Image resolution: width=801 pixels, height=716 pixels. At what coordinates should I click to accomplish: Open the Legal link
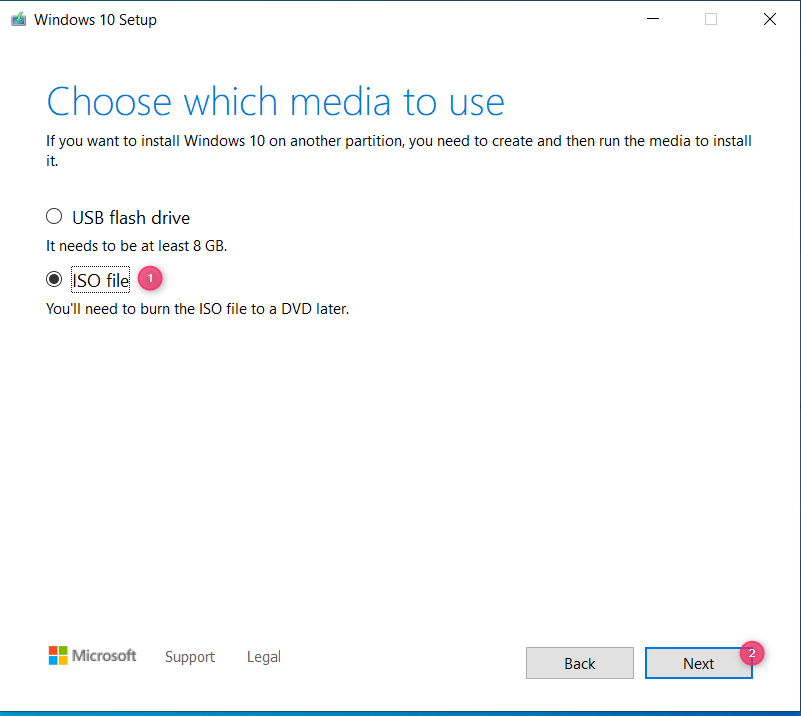pyautogui.click(x=264, y=657)
